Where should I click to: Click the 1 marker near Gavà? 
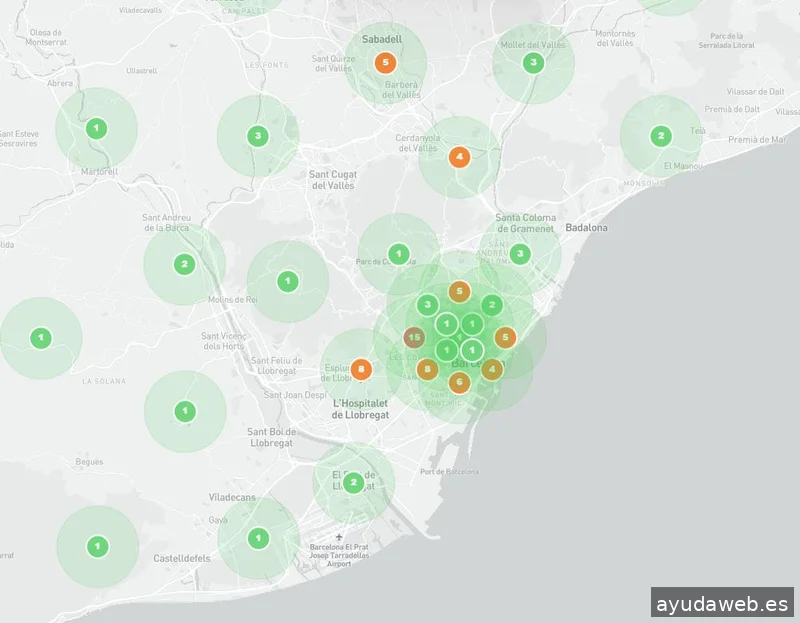coord(258,539)
